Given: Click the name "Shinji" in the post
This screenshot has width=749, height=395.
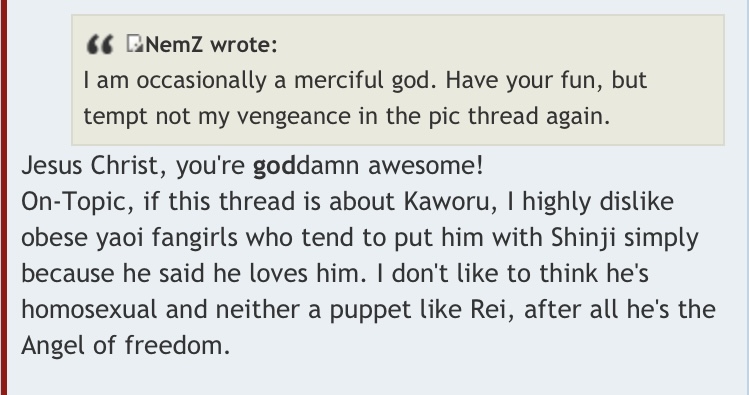Looking at the screenshot, I should point(583,238).
